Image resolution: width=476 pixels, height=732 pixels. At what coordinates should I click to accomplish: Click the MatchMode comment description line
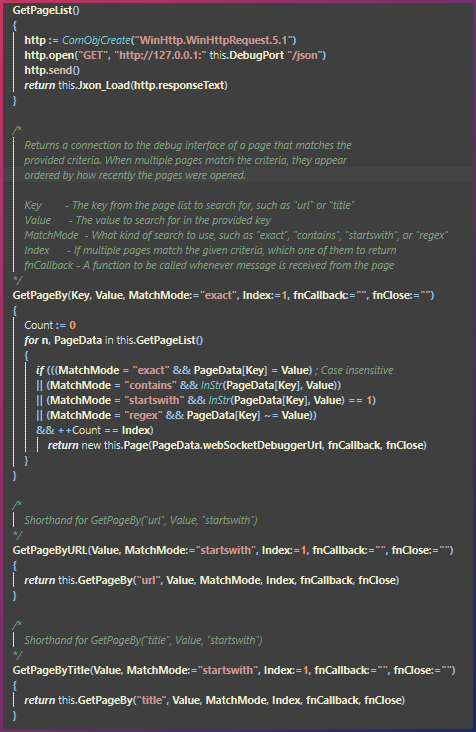[236, 235]
